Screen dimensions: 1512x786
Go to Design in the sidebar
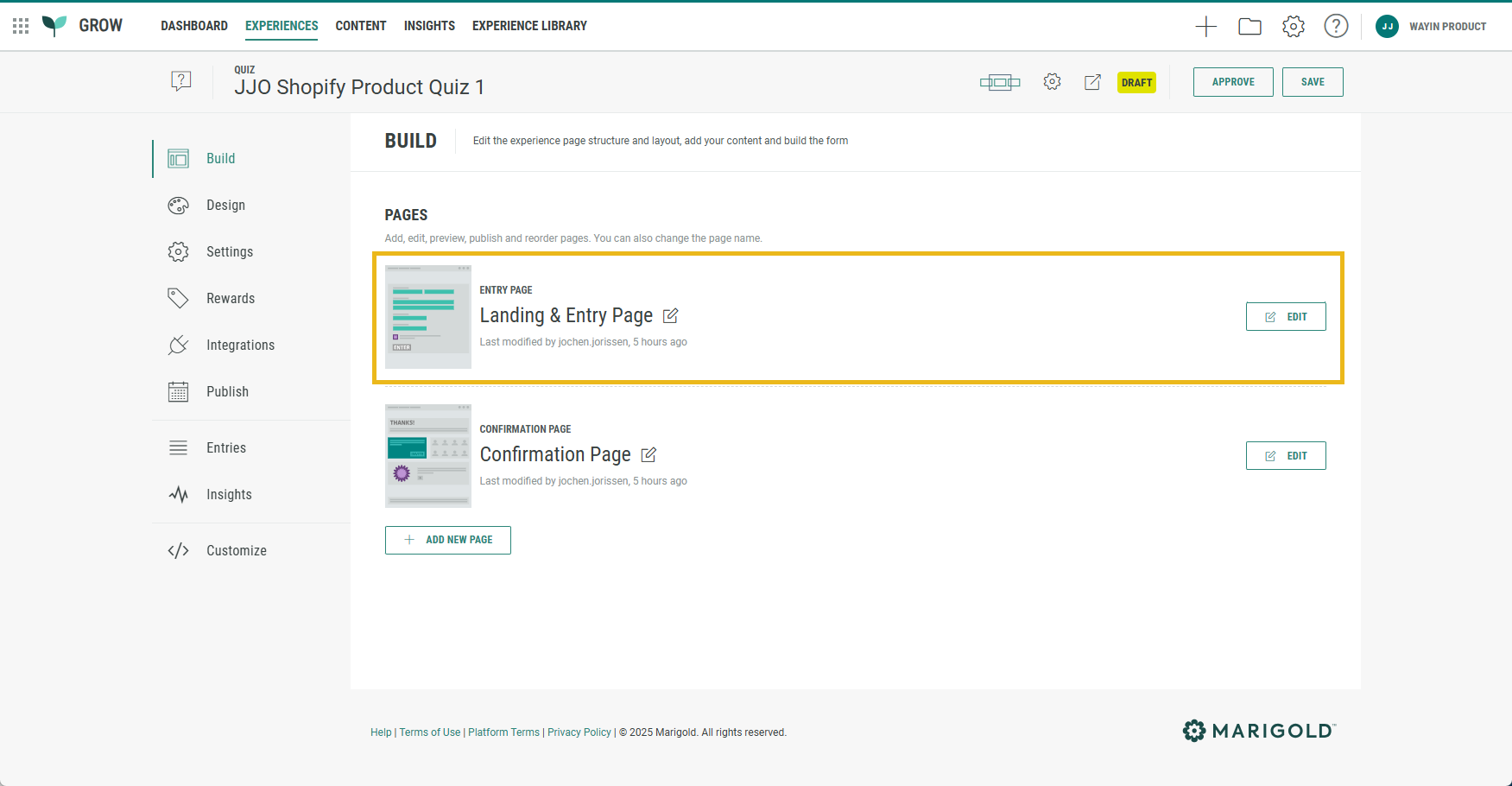pyautogui.click(x=225, y=206)
